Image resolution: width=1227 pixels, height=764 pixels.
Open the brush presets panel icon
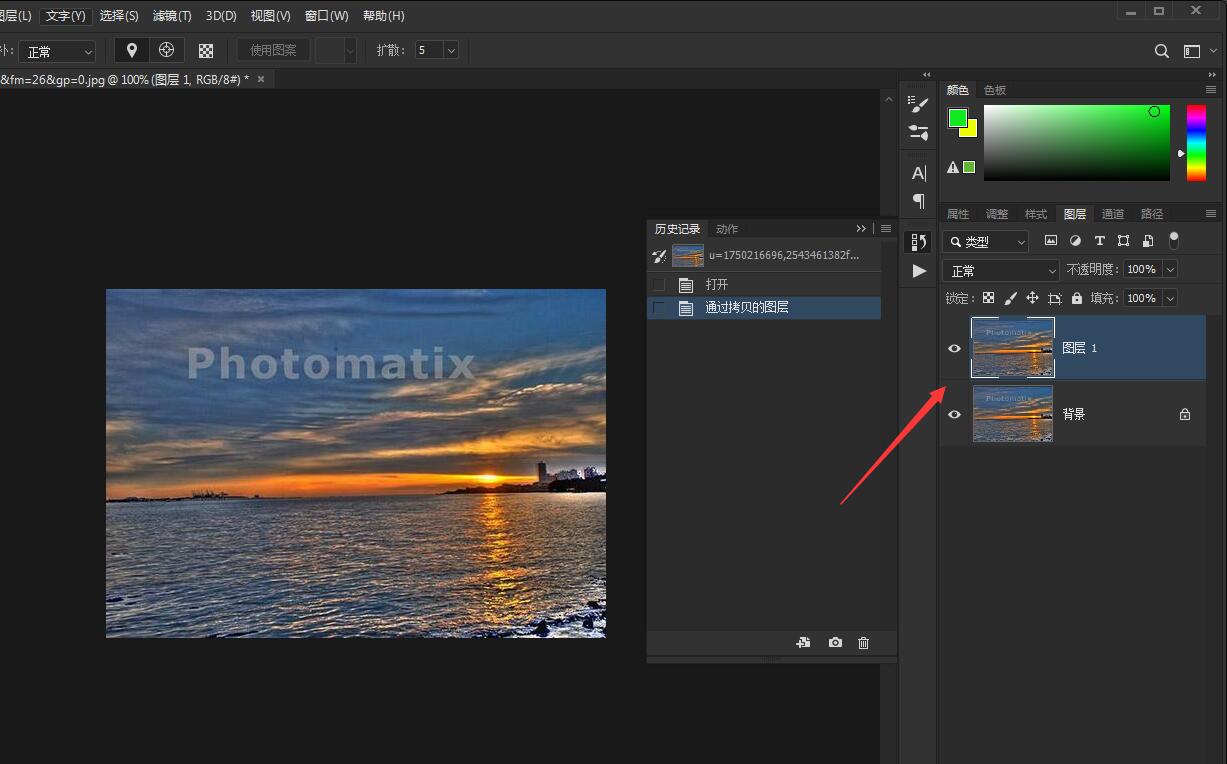click(918, 104)
